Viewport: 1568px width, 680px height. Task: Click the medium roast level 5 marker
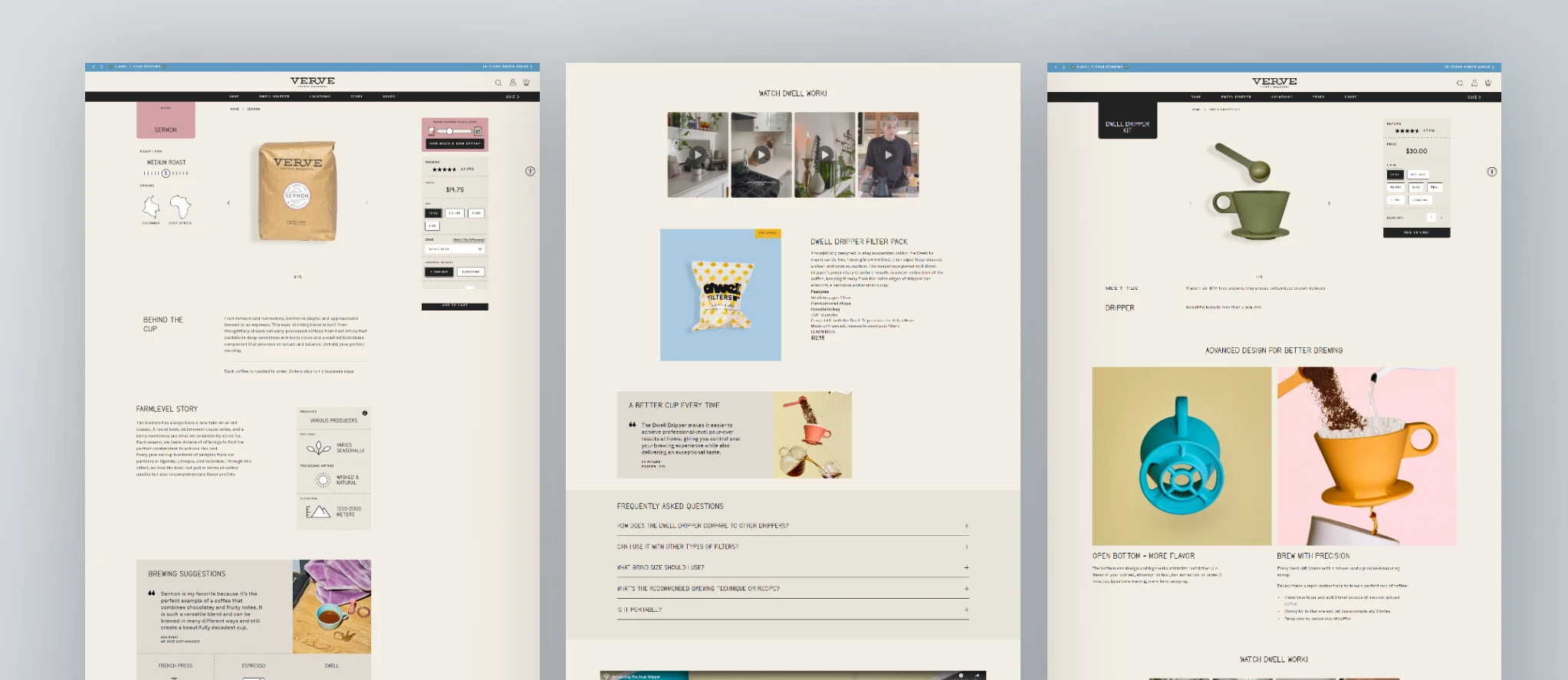tap(166, 173)
